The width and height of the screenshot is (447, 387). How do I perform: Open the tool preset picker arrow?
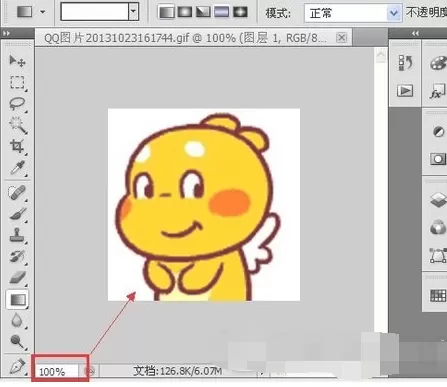click(x=43, y=12)
